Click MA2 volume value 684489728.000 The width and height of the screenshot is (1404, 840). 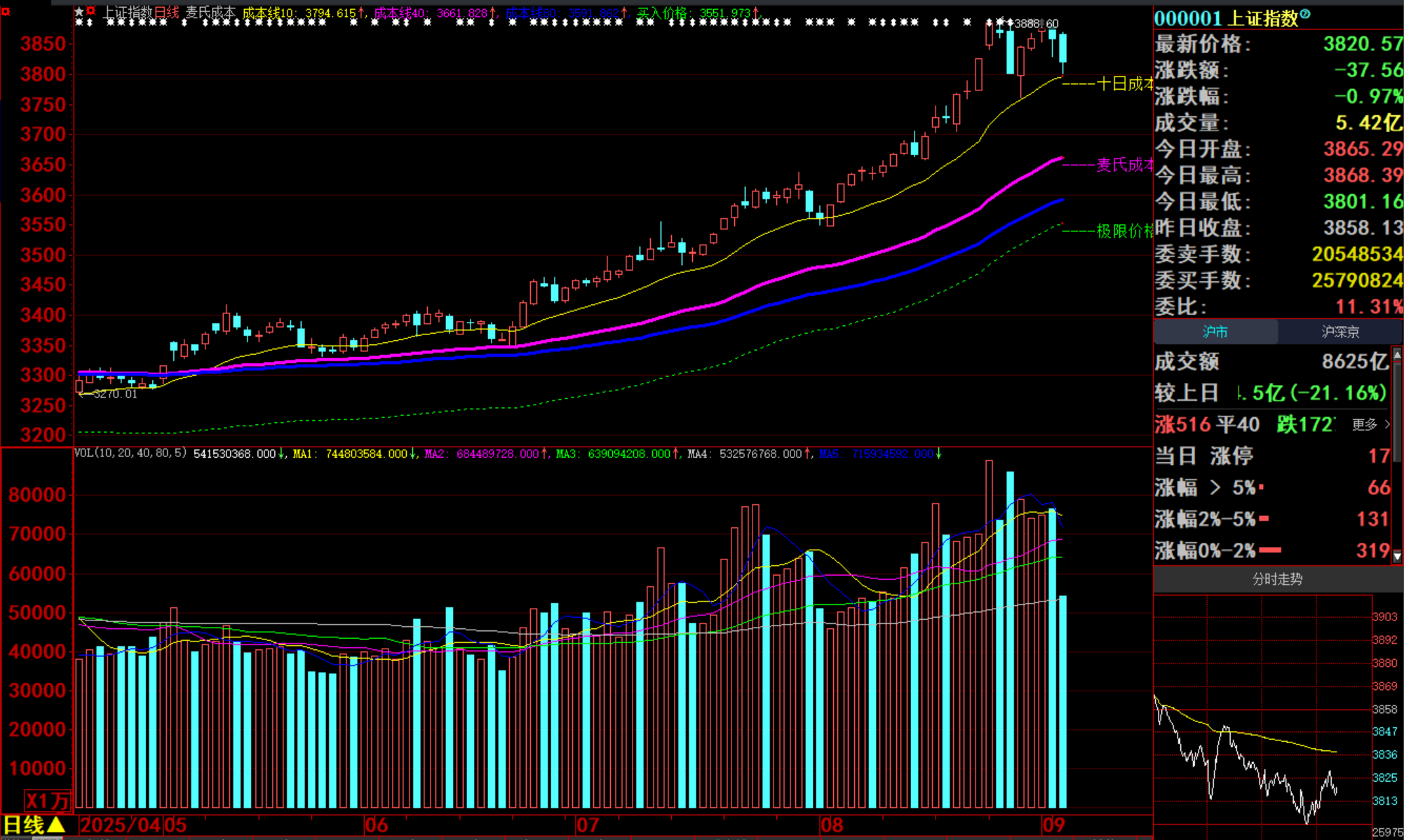(x=497, y=454)
